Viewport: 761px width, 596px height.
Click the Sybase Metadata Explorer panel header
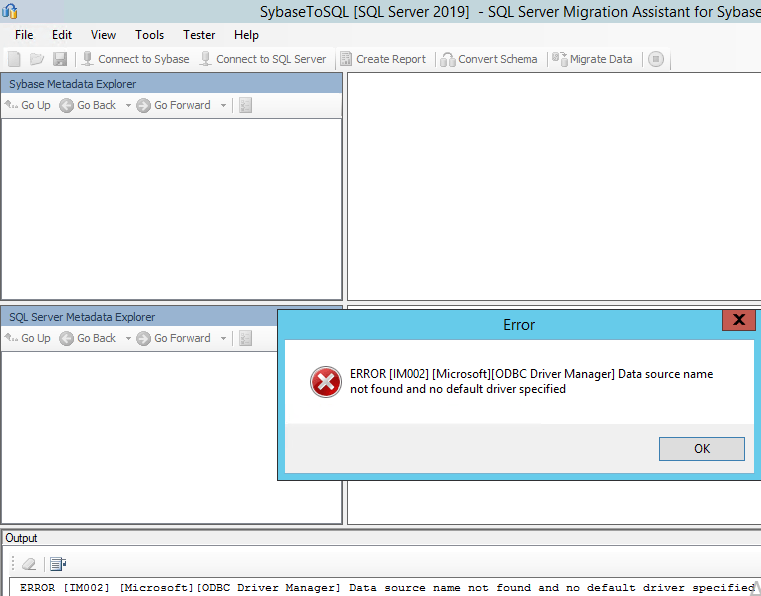(172, 84)
